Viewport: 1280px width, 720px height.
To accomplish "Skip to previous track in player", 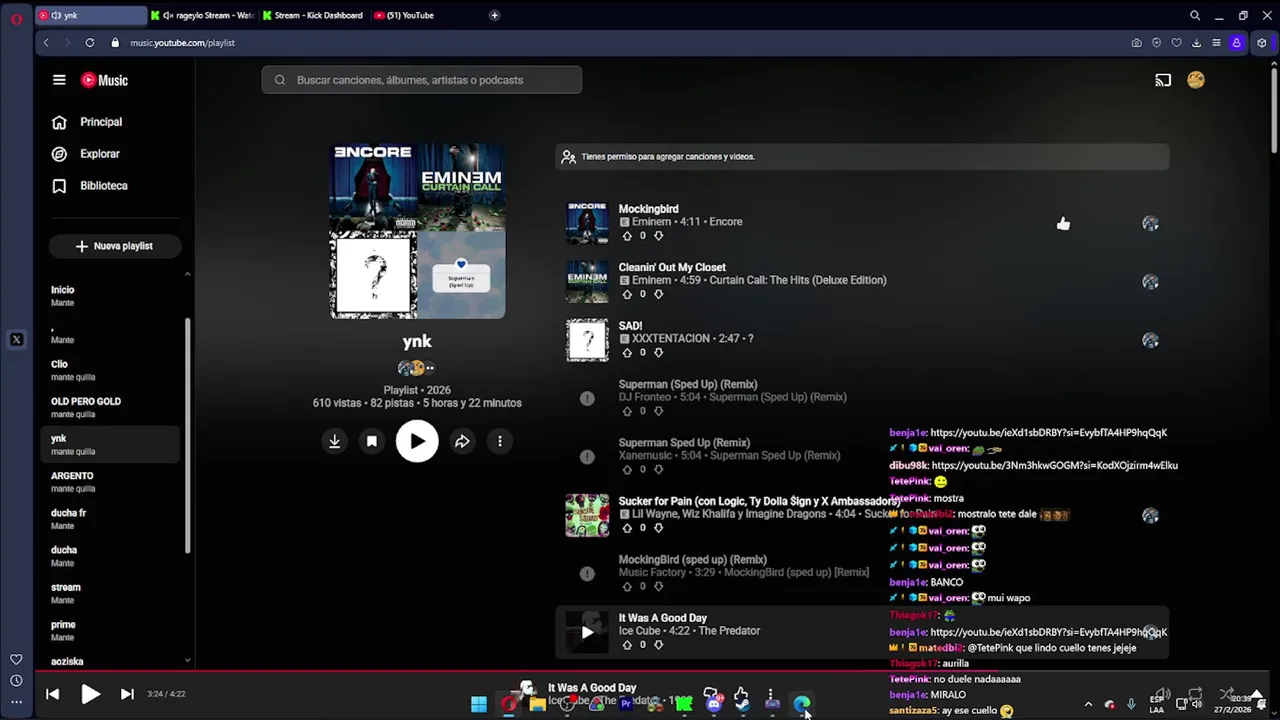I will click(x=53, y=694).
